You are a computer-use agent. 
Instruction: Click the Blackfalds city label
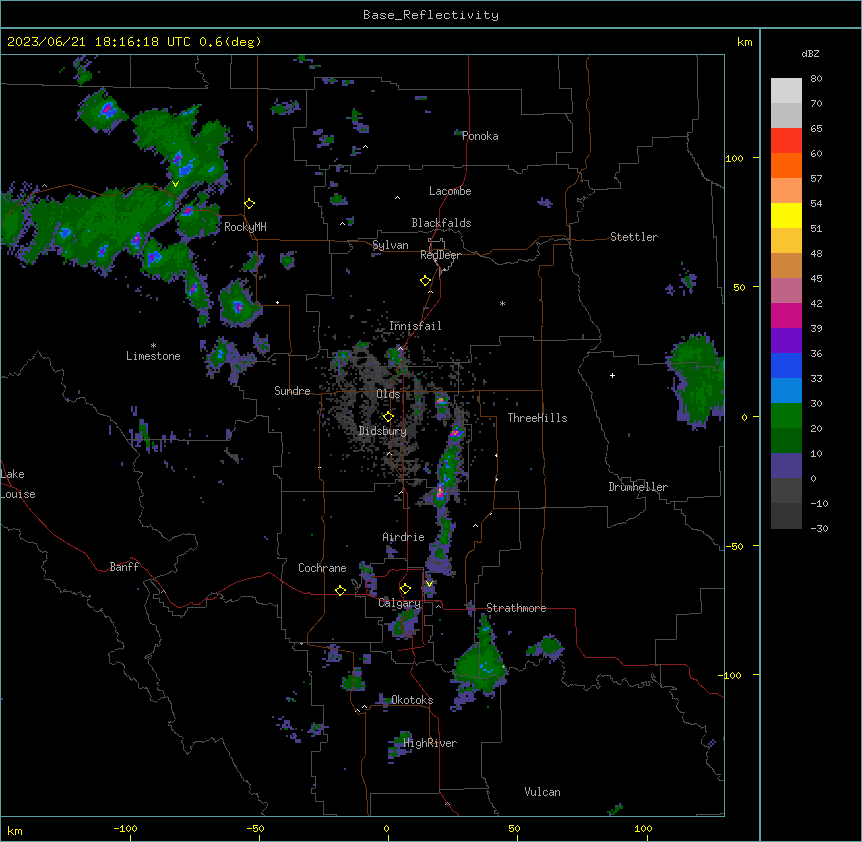pyautogui.click(x=441, y=223)
